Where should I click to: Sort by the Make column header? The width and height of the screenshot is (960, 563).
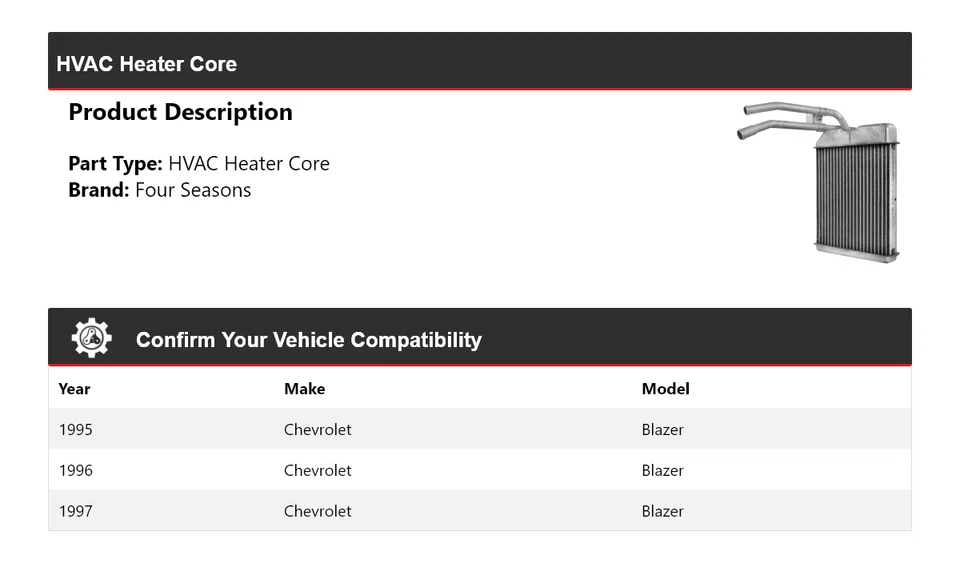(304, 389)
